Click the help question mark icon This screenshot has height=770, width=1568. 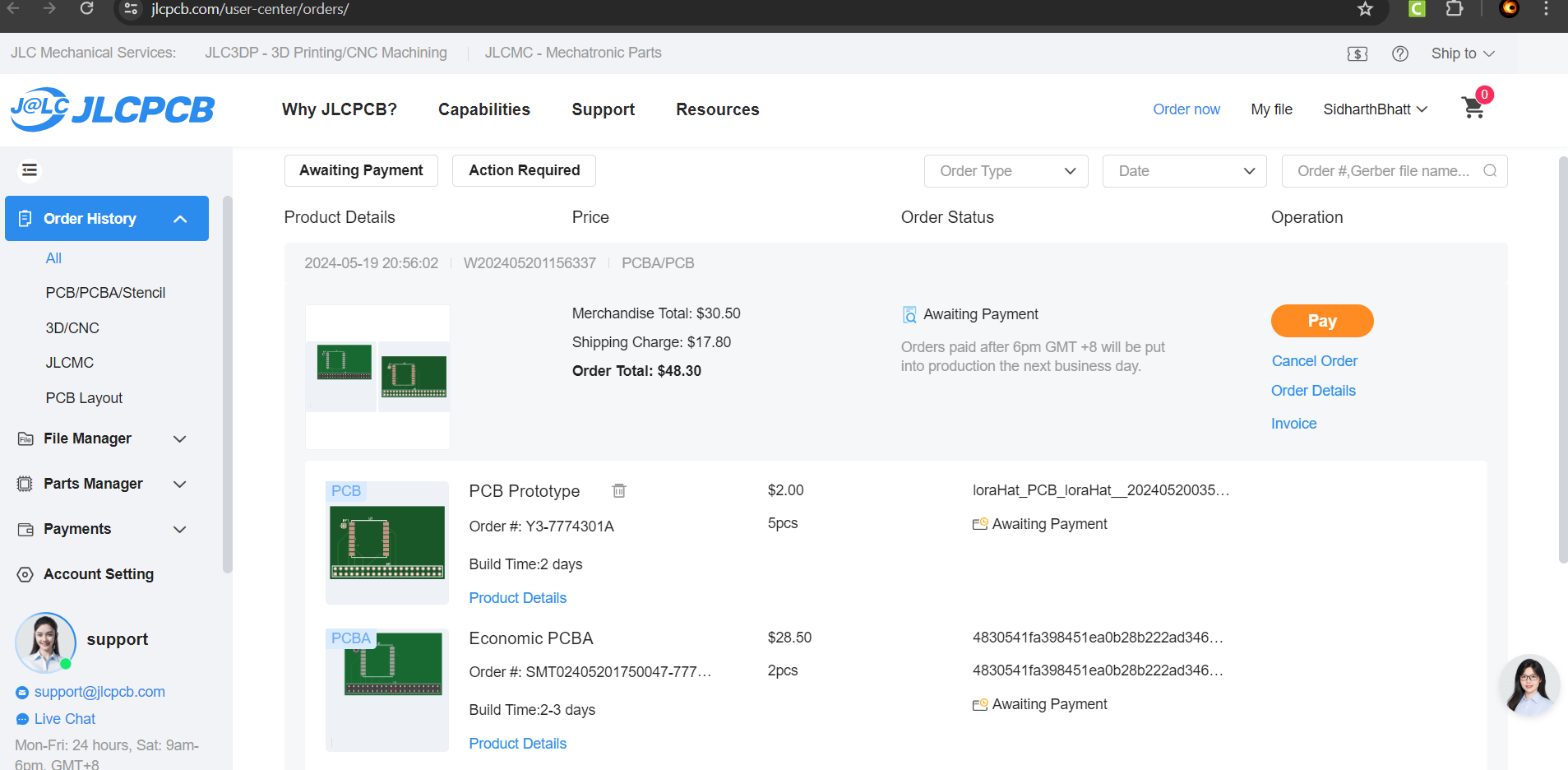(1400, 53)
